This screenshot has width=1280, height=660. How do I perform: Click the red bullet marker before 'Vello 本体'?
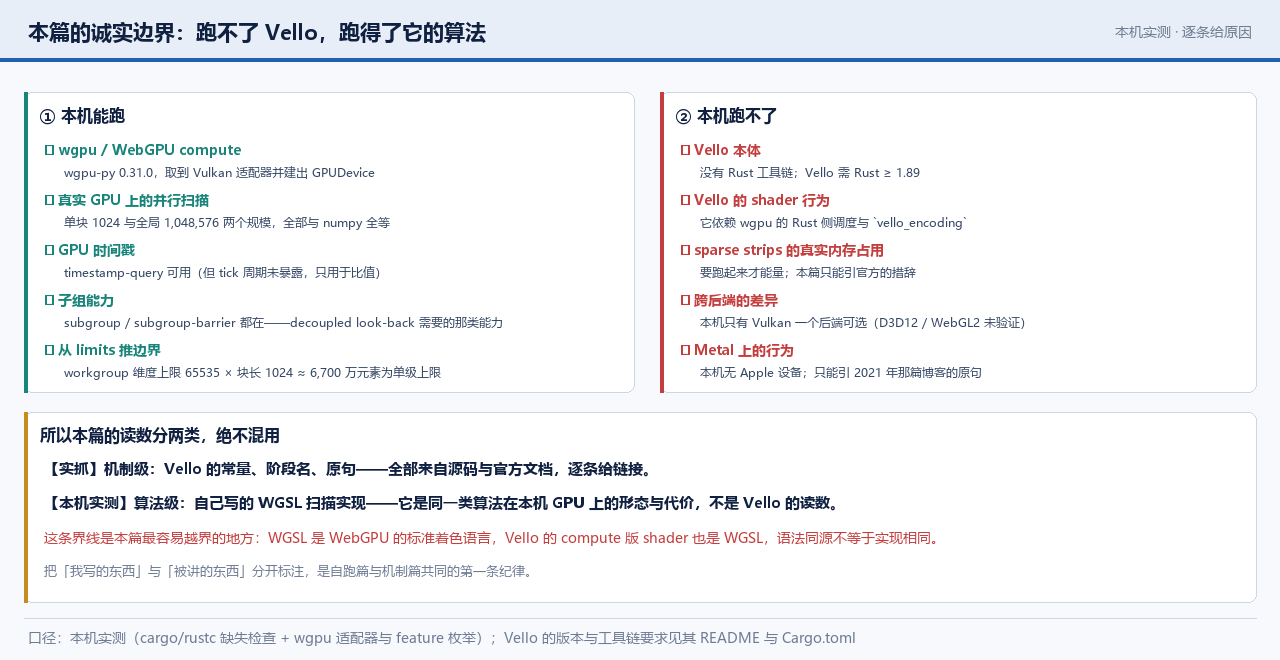click(x=685, y=150)
